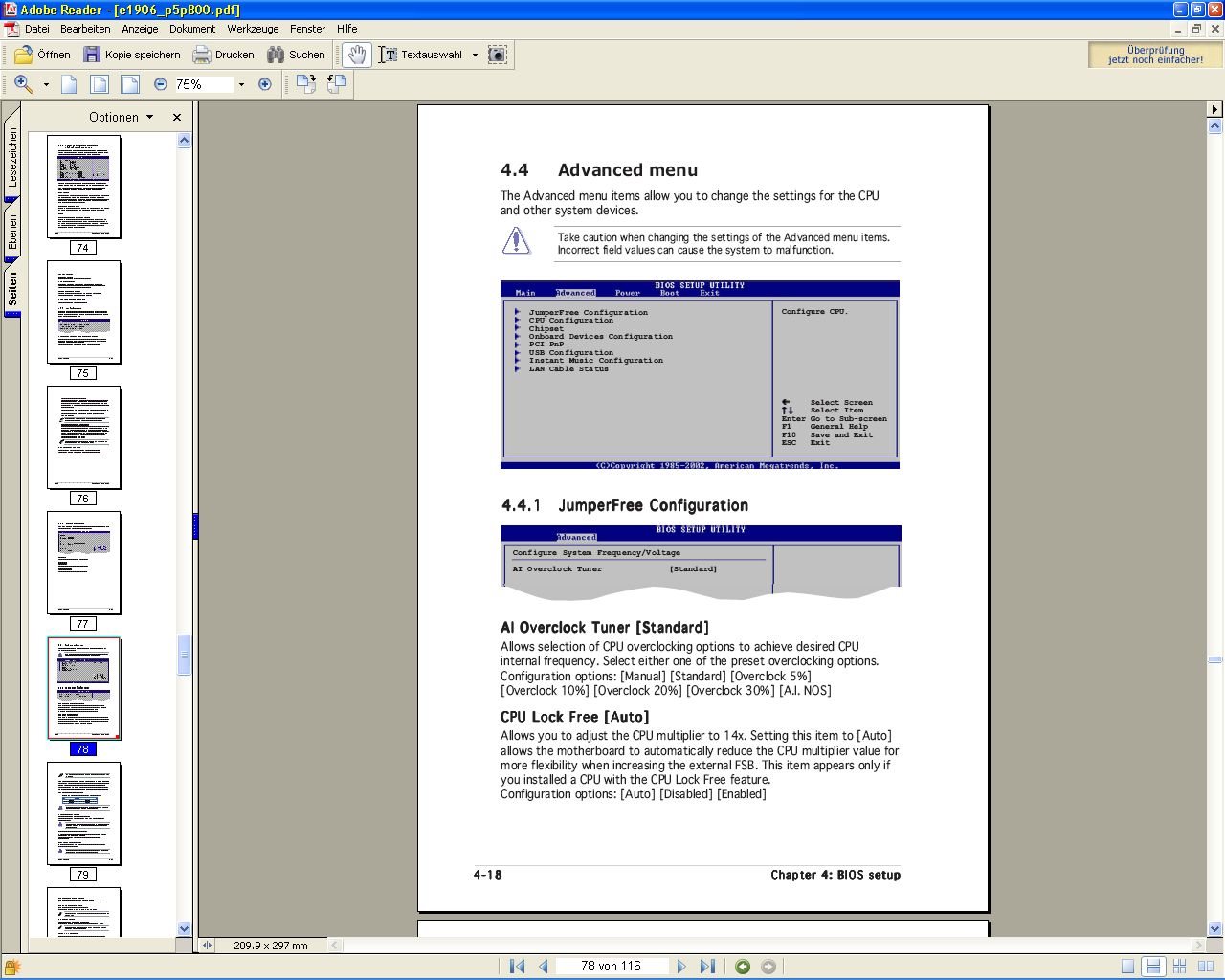The image size is (1225, 980).
Task: Select the Hand tool
Action: click(x=357, y=55)
